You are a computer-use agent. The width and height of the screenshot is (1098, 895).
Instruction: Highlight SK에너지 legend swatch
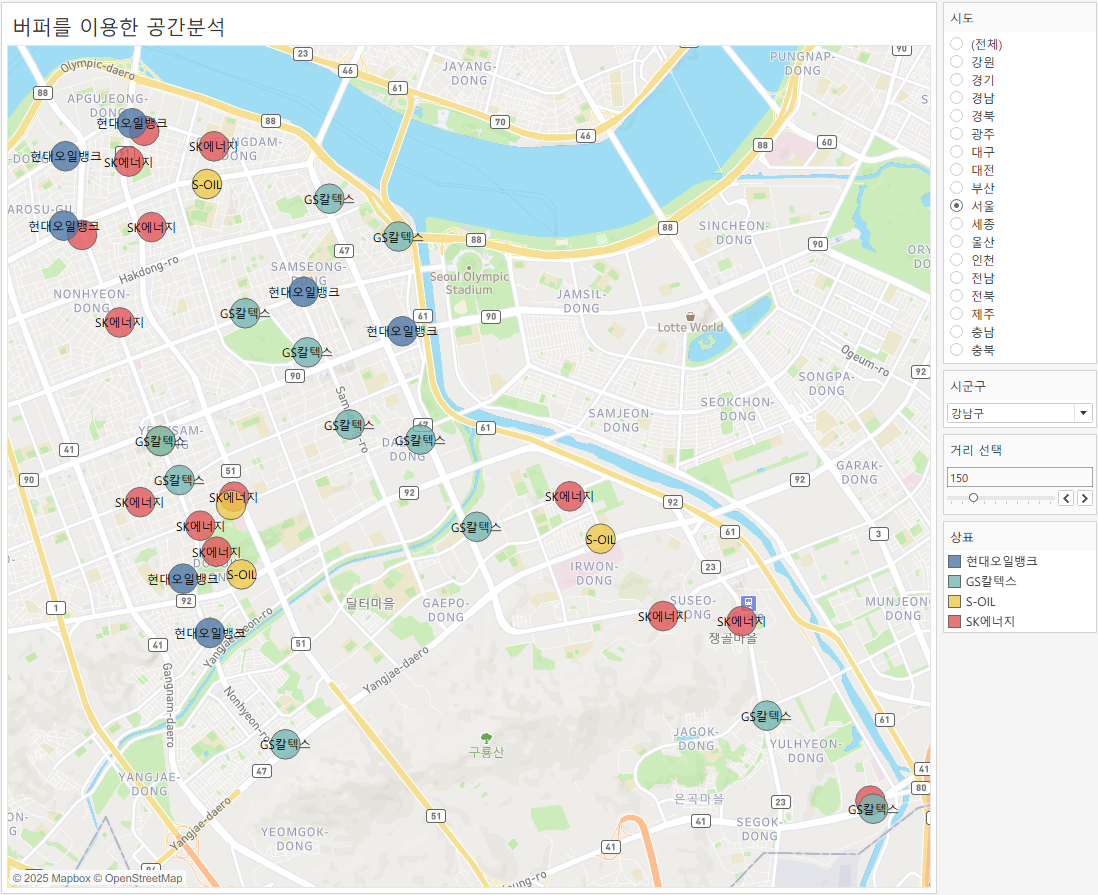tap(954, 621)
